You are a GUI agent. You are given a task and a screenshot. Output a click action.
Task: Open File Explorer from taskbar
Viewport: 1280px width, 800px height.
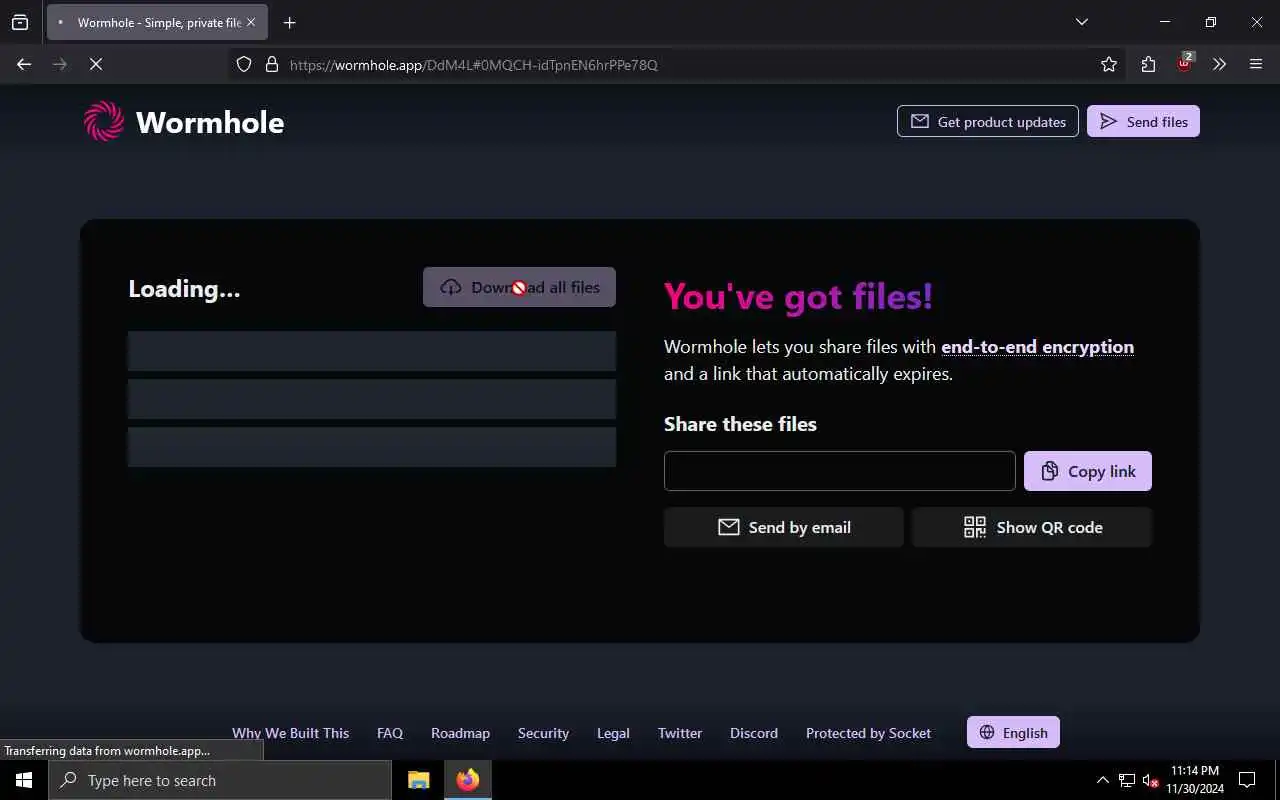coord(419,780)
